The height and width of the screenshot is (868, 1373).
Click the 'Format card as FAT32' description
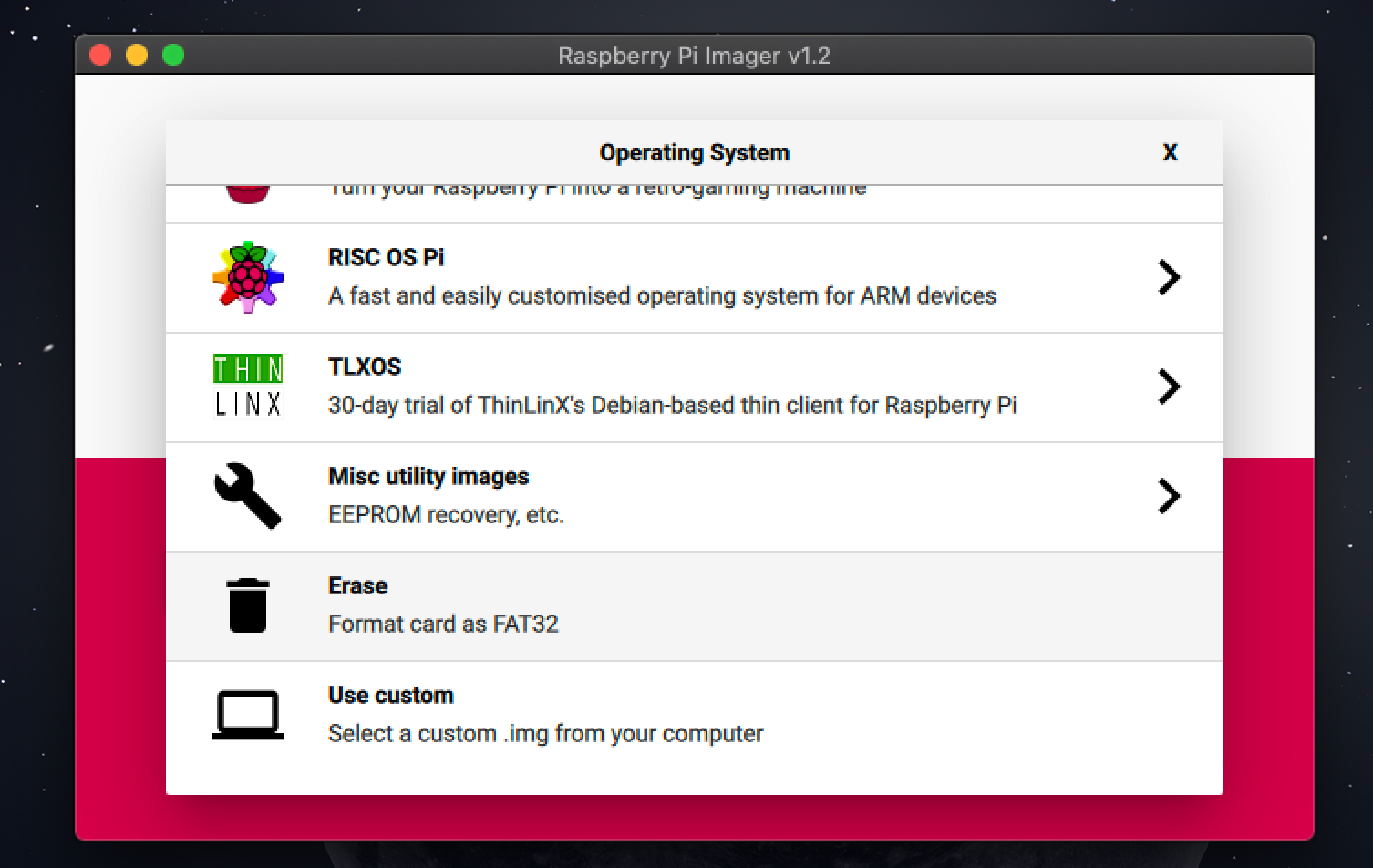click(443, 625)
